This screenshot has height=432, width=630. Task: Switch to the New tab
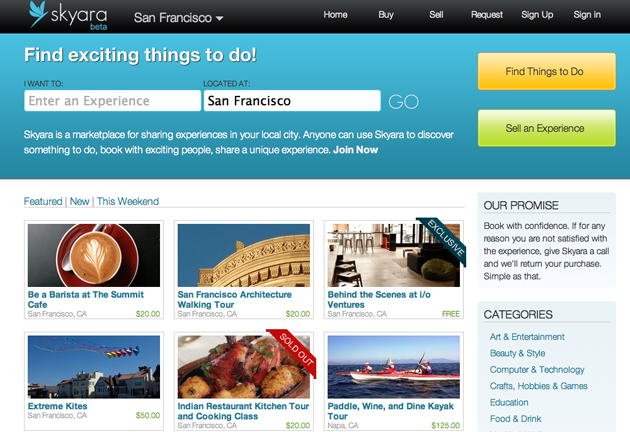[x=80, y=201]
